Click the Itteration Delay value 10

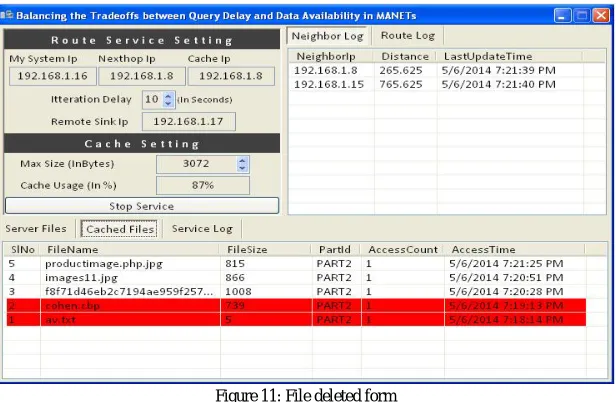coord(152,99)
